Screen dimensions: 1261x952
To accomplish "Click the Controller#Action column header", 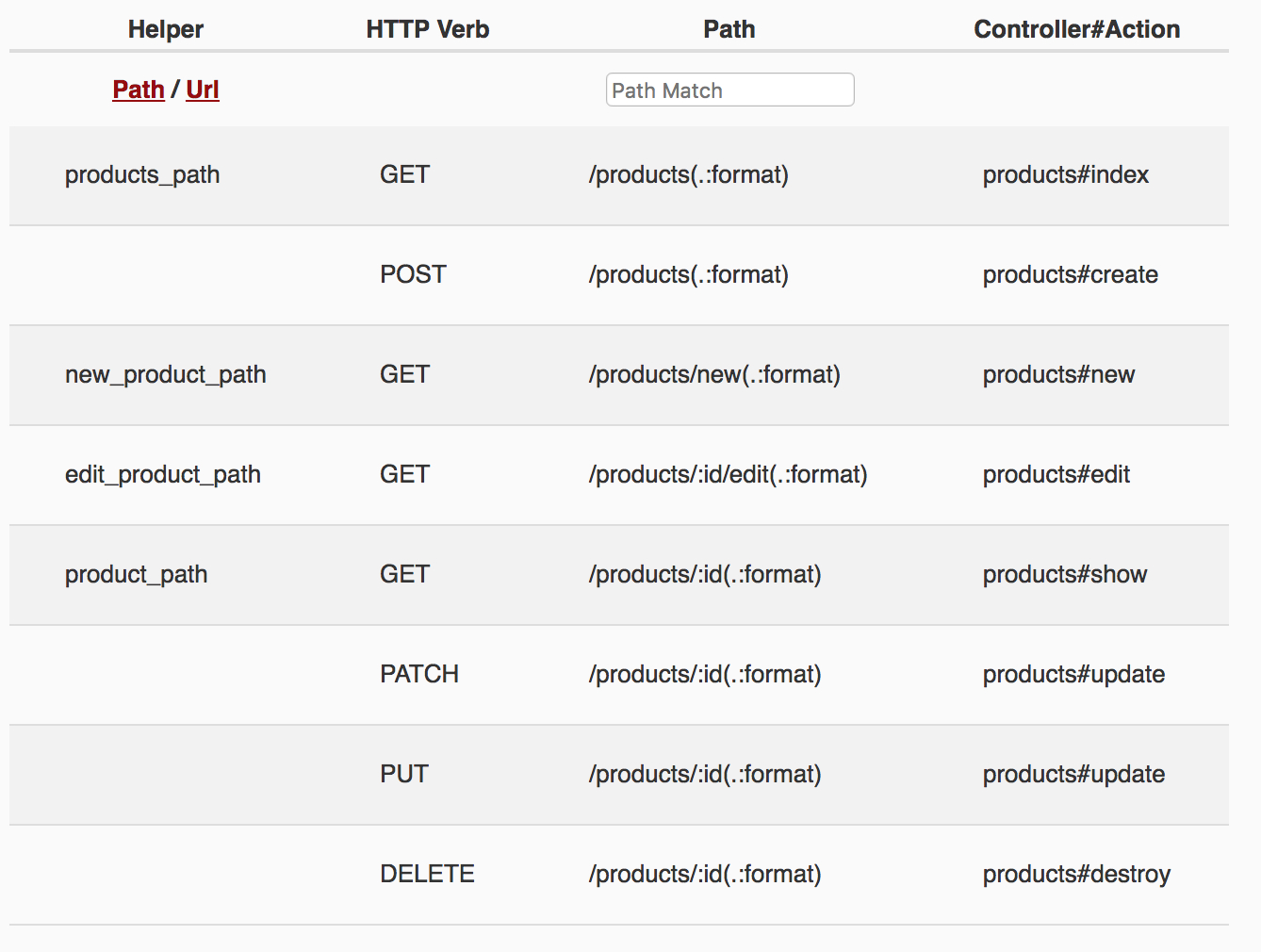I will click(x=1077, y=29).
